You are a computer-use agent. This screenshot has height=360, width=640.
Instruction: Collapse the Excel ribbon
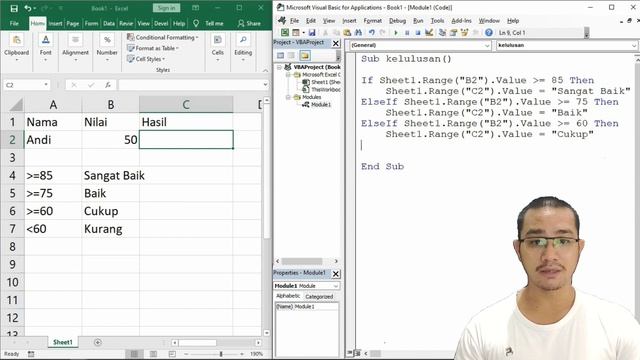pos(265,71)
